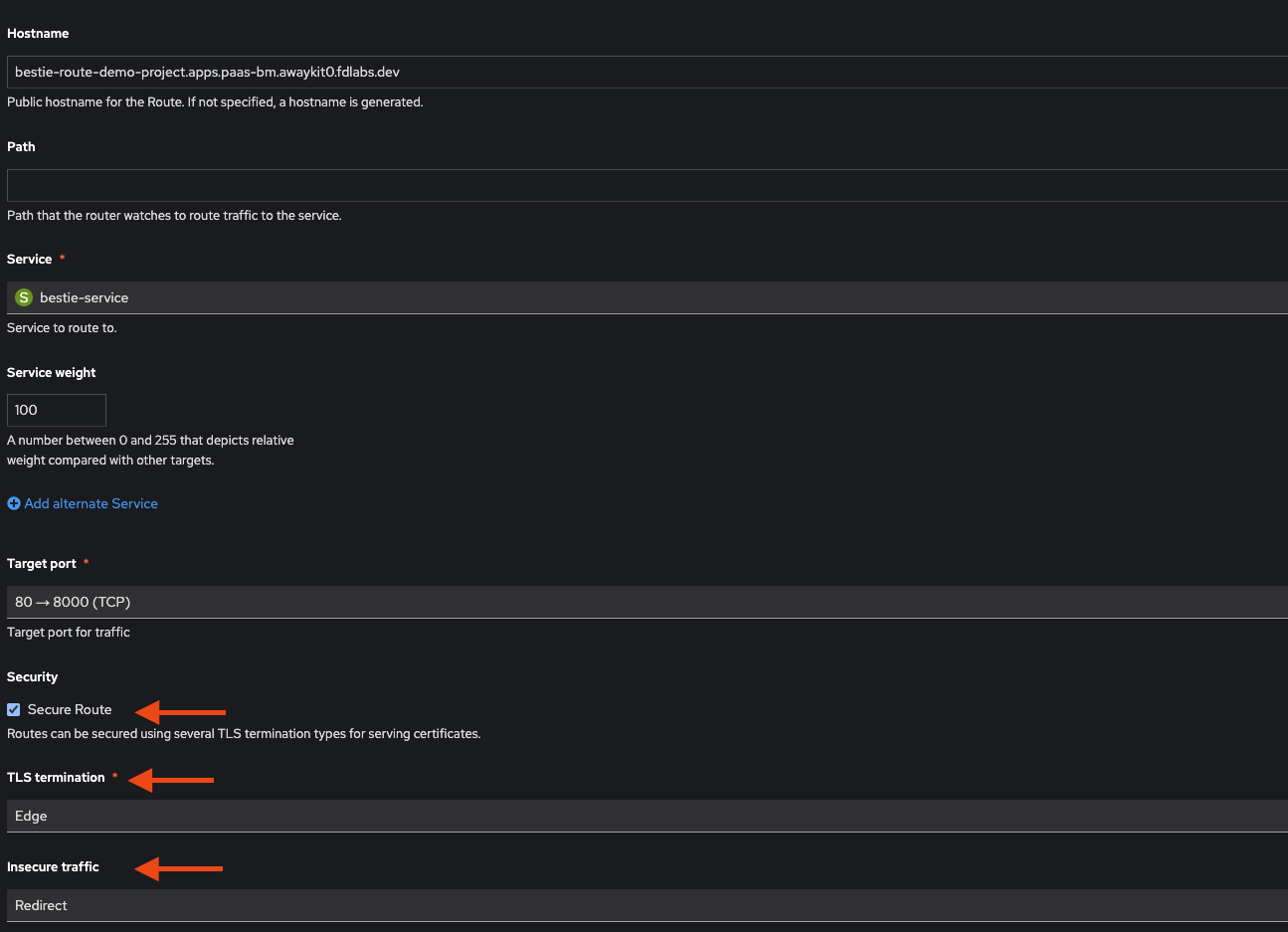The image size is (1288, 932).
Task: Focus the Hostname text field
Action: [647, 72]
